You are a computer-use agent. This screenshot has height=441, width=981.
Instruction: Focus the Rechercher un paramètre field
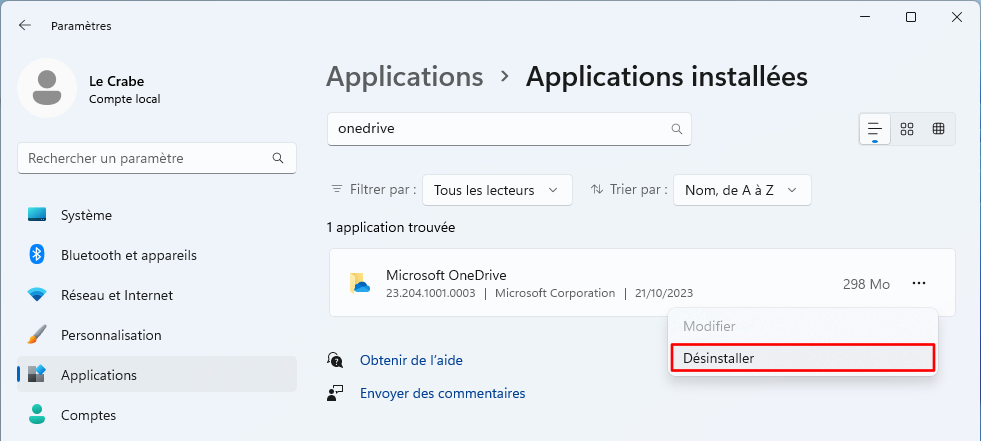tap(156, 158)
